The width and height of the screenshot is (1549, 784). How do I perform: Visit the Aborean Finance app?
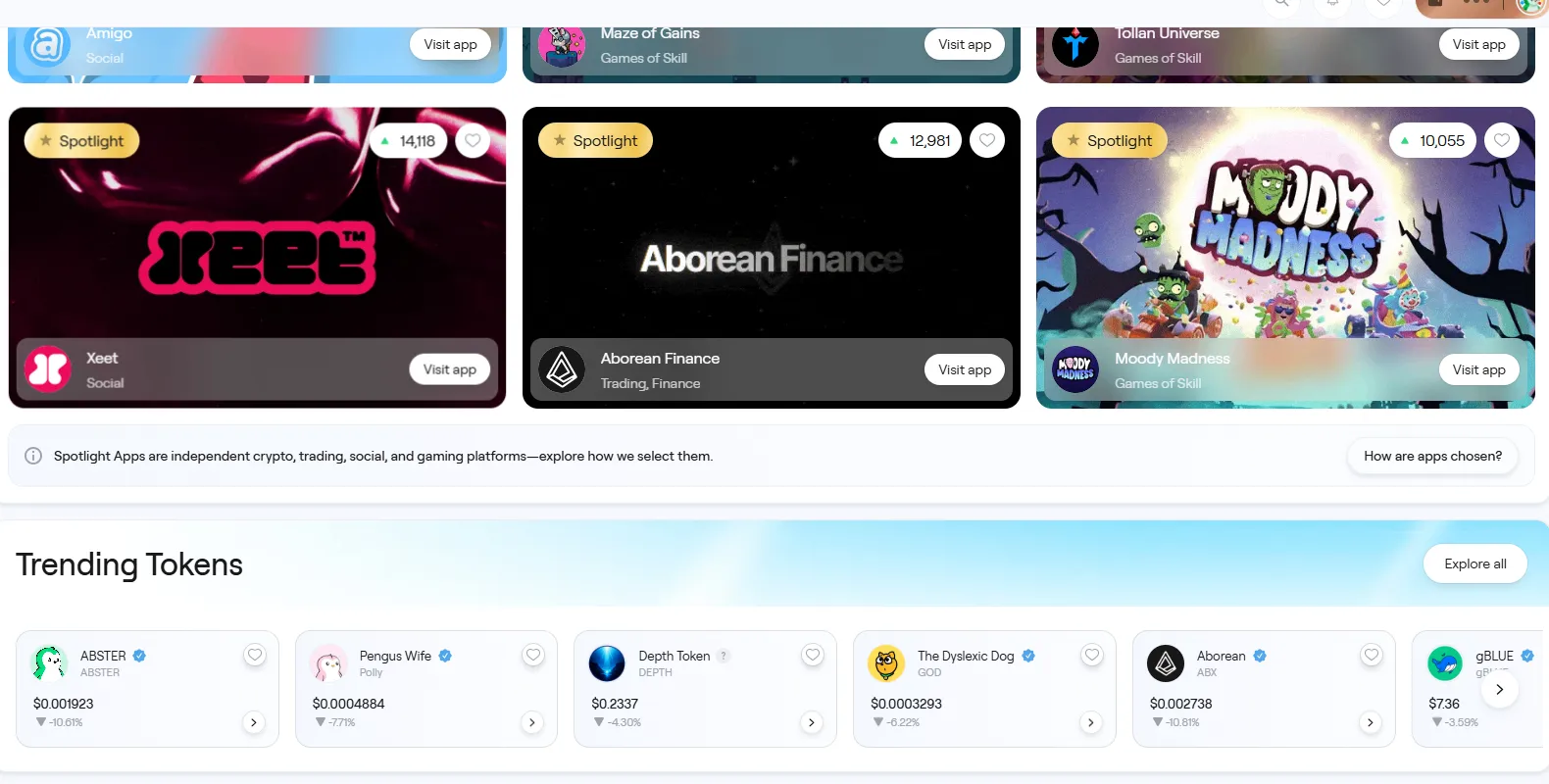[965, 369]
